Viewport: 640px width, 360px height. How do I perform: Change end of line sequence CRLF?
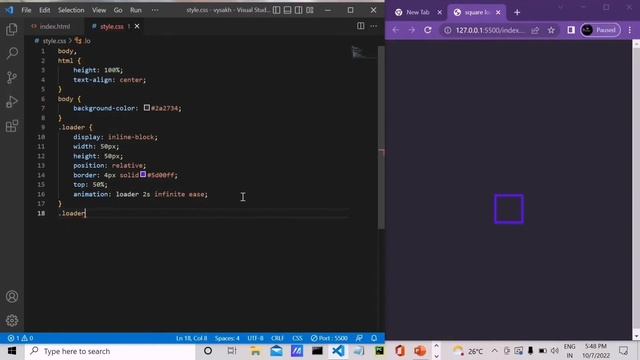[x=277, y=338]
